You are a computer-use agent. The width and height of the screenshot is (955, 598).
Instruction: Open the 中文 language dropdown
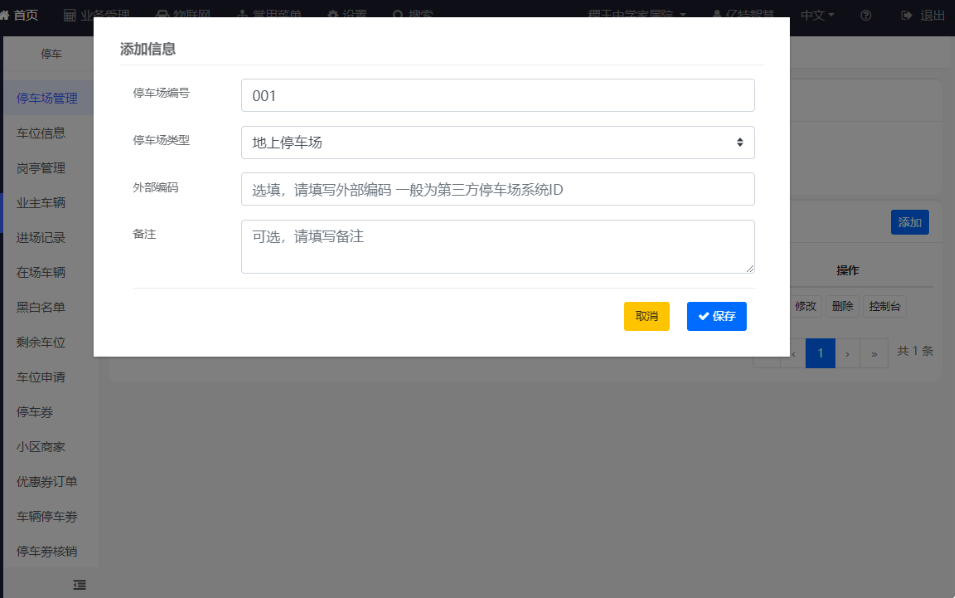[x=817, y=15]
